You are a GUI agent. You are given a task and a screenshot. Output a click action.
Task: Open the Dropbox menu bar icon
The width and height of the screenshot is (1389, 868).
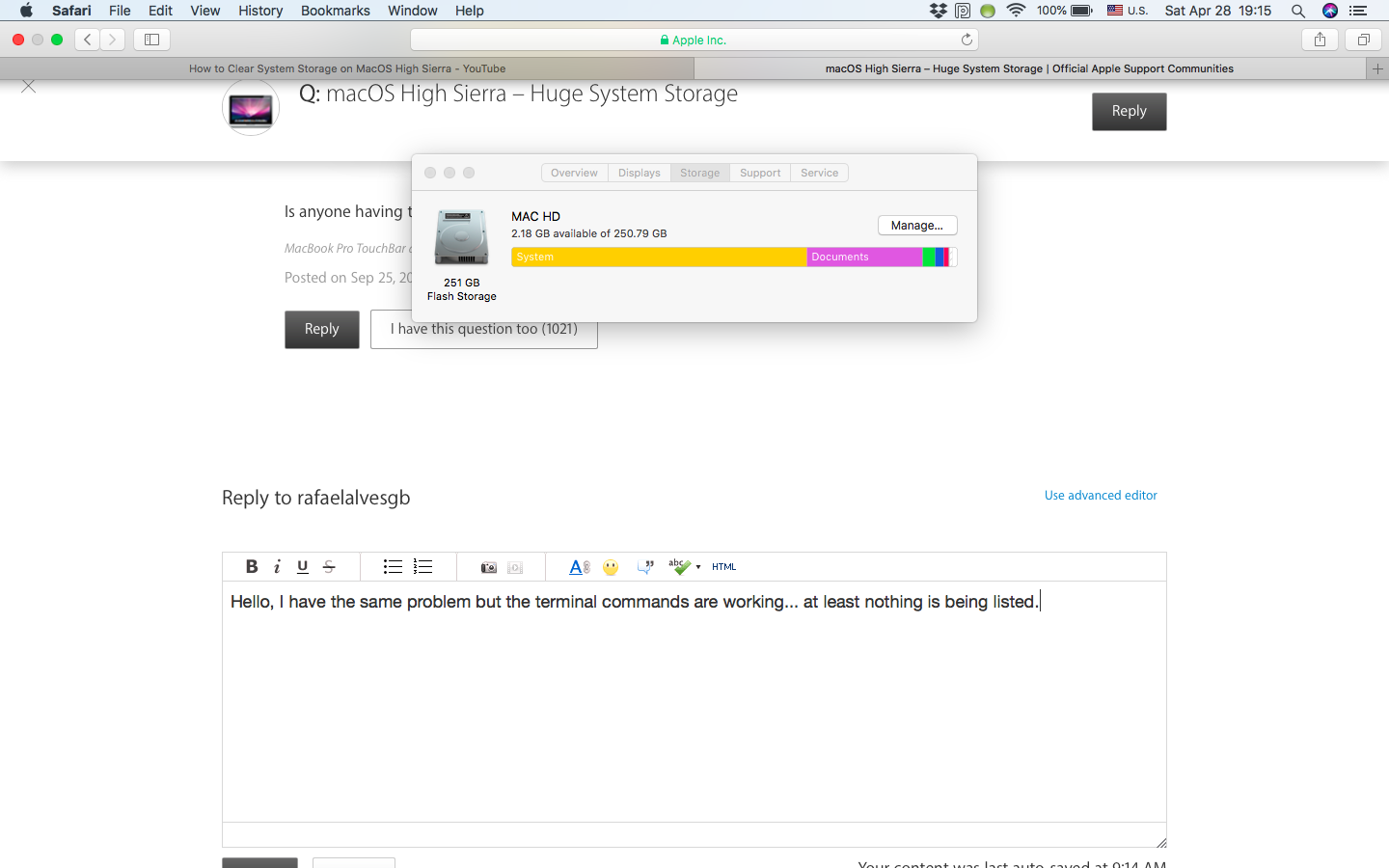pos(938,11)
